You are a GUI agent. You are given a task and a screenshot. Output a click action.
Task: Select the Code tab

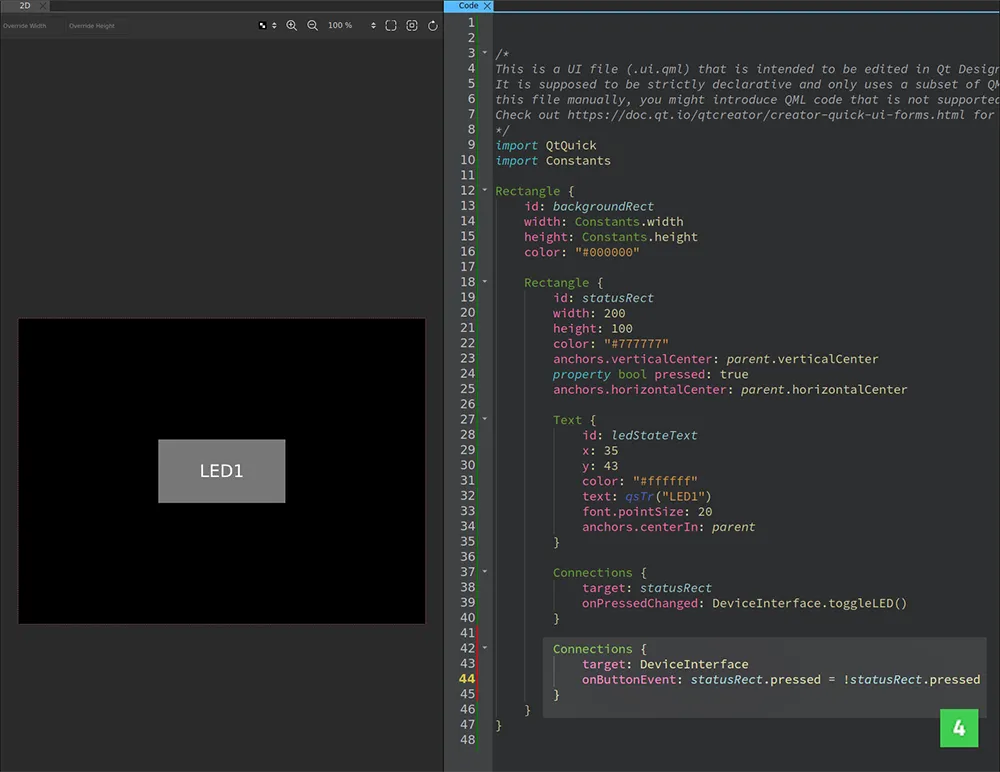(x=465, y=6)
